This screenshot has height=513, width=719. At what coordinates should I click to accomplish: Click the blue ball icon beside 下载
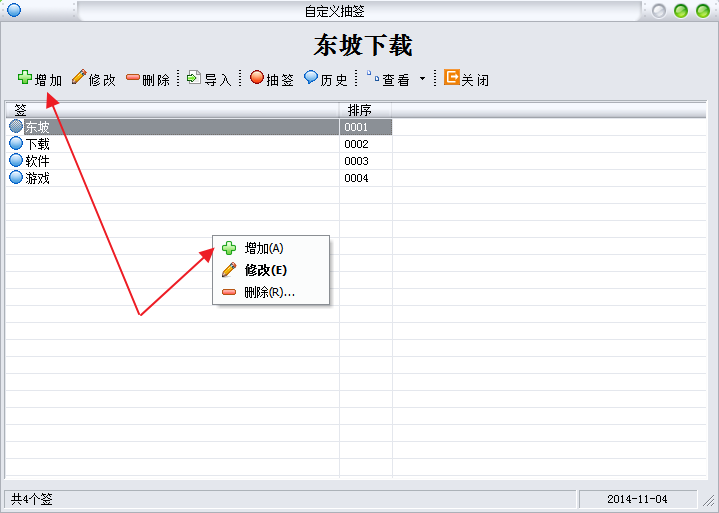coord(16,143)
